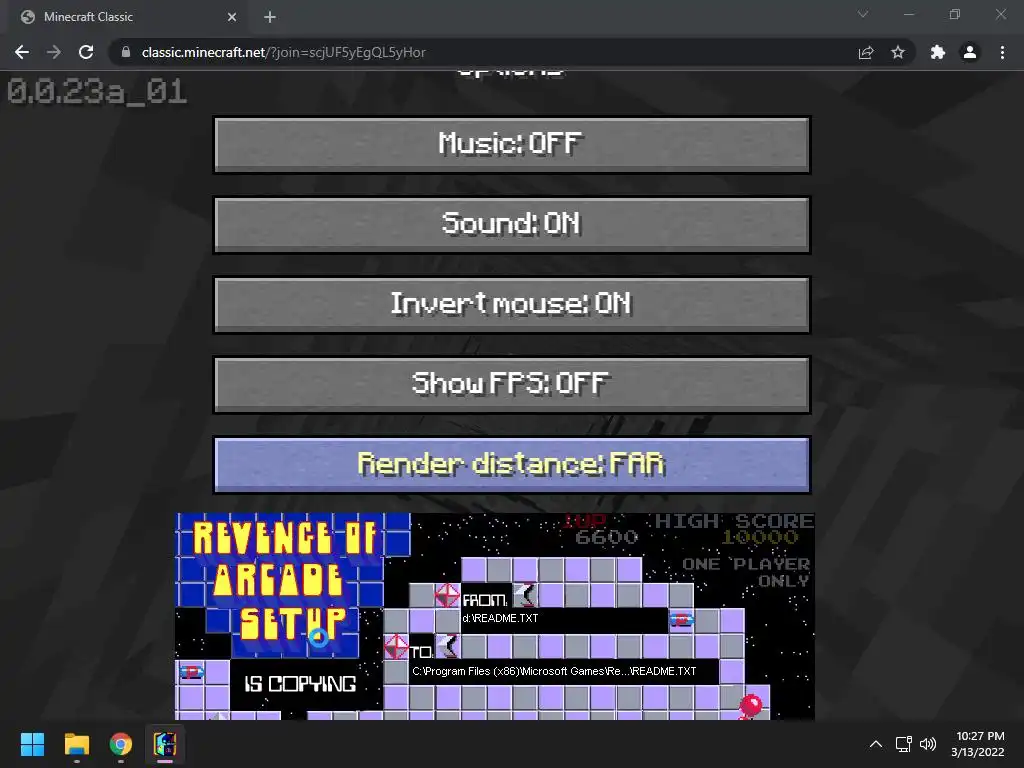Open Chrome profile avatar
1024x768 pixels.
click(970, 52)
